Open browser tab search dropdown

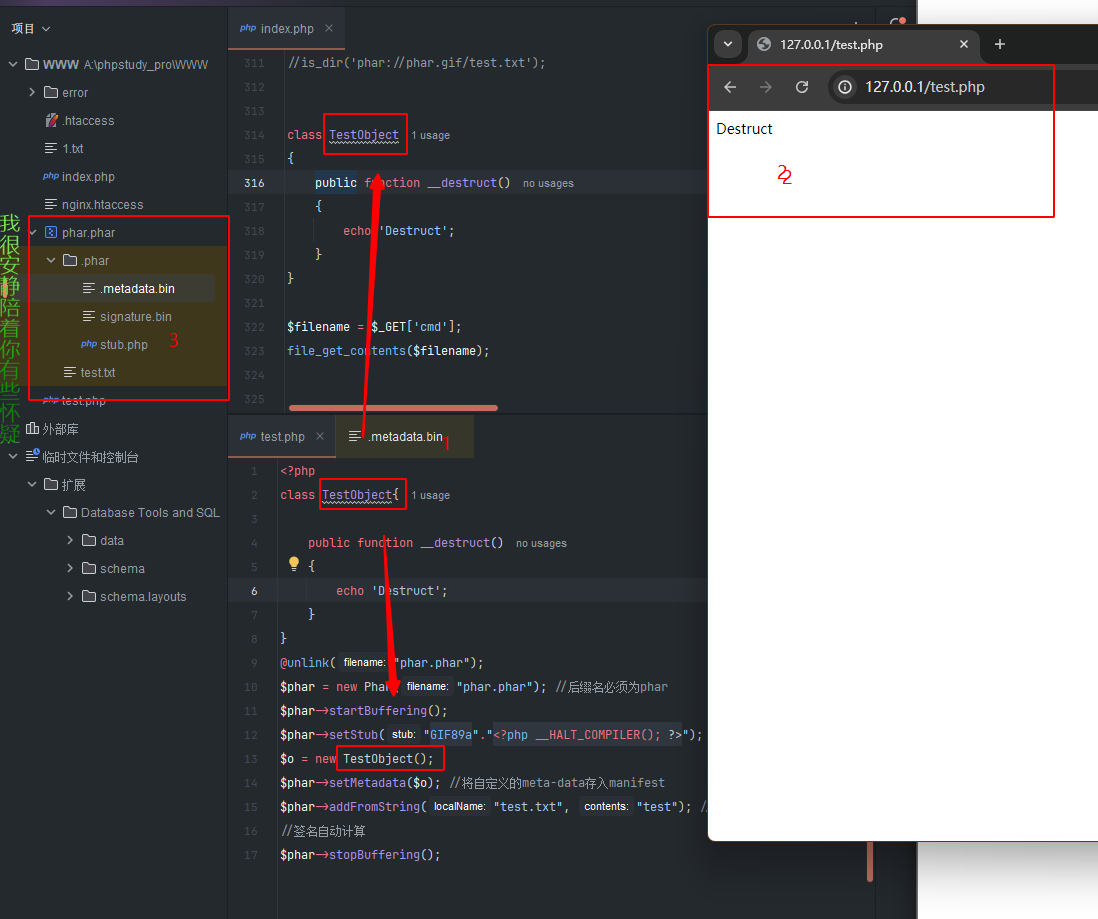click(x=728, y=44)
